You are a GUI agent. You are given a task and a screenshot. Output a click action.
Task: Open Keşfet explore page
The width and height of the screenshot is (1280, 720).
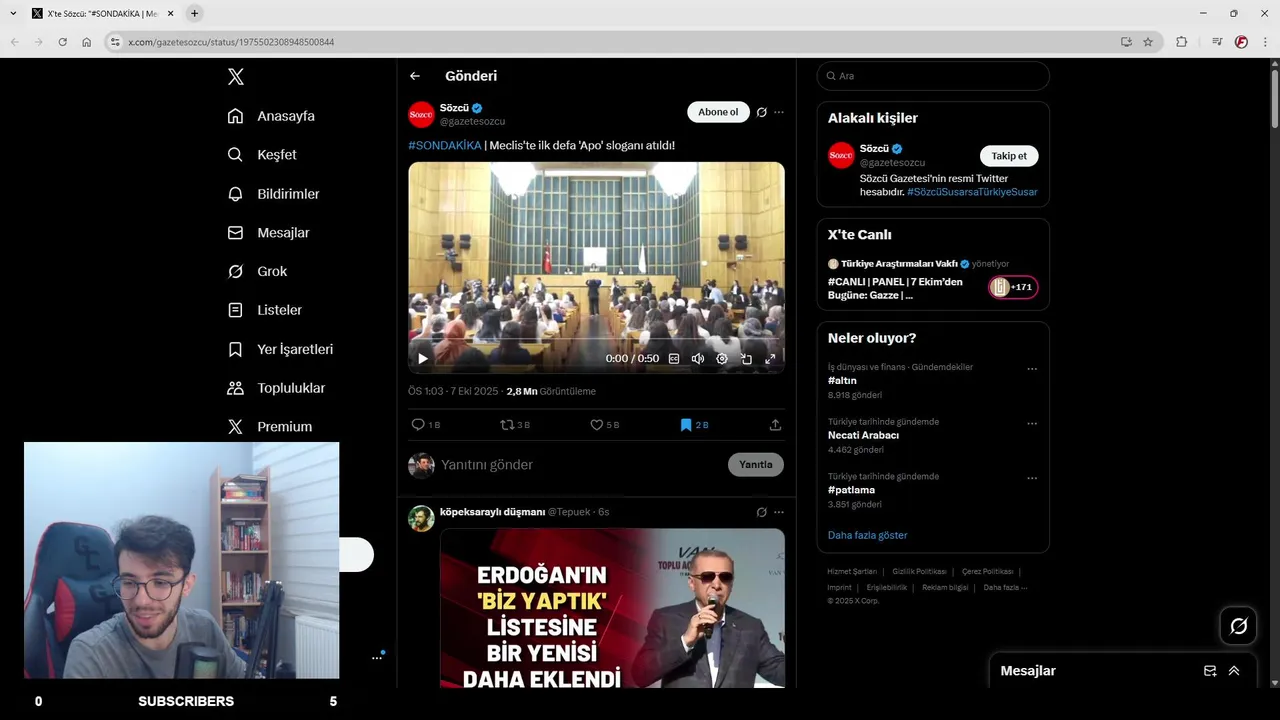coord(262,155)
